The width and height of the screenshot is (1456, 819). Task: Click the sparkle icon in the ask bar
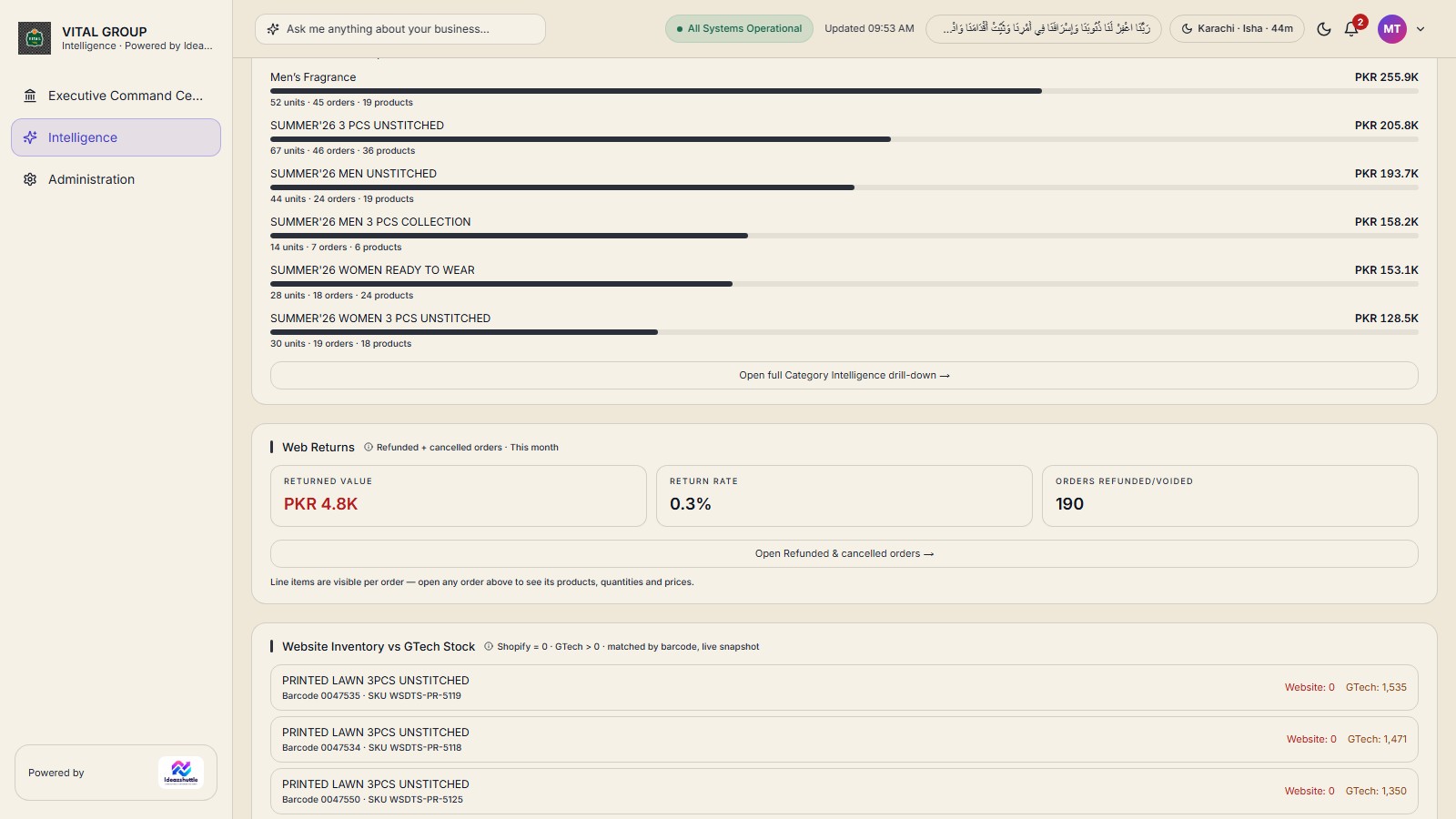point(273,29)
